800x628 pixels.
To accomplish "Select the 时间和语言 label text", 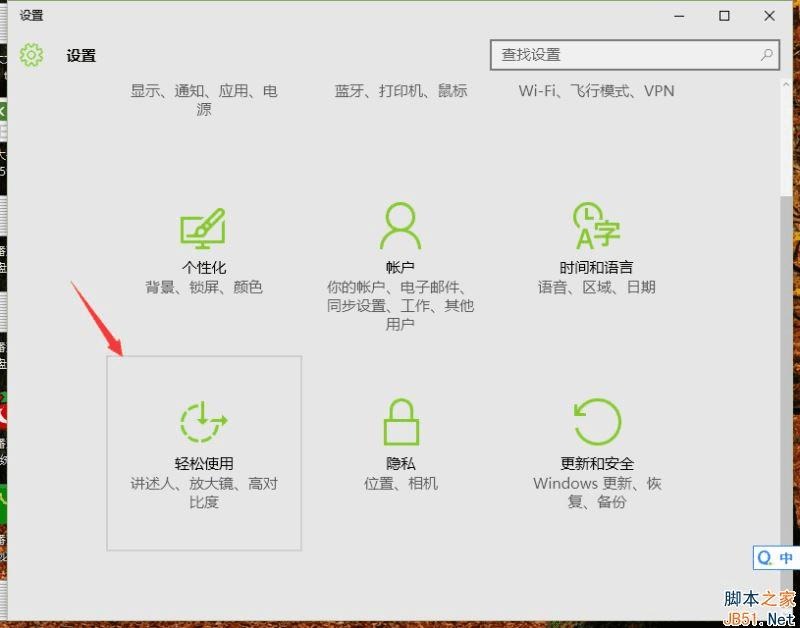I will click(x=596, y=267).
